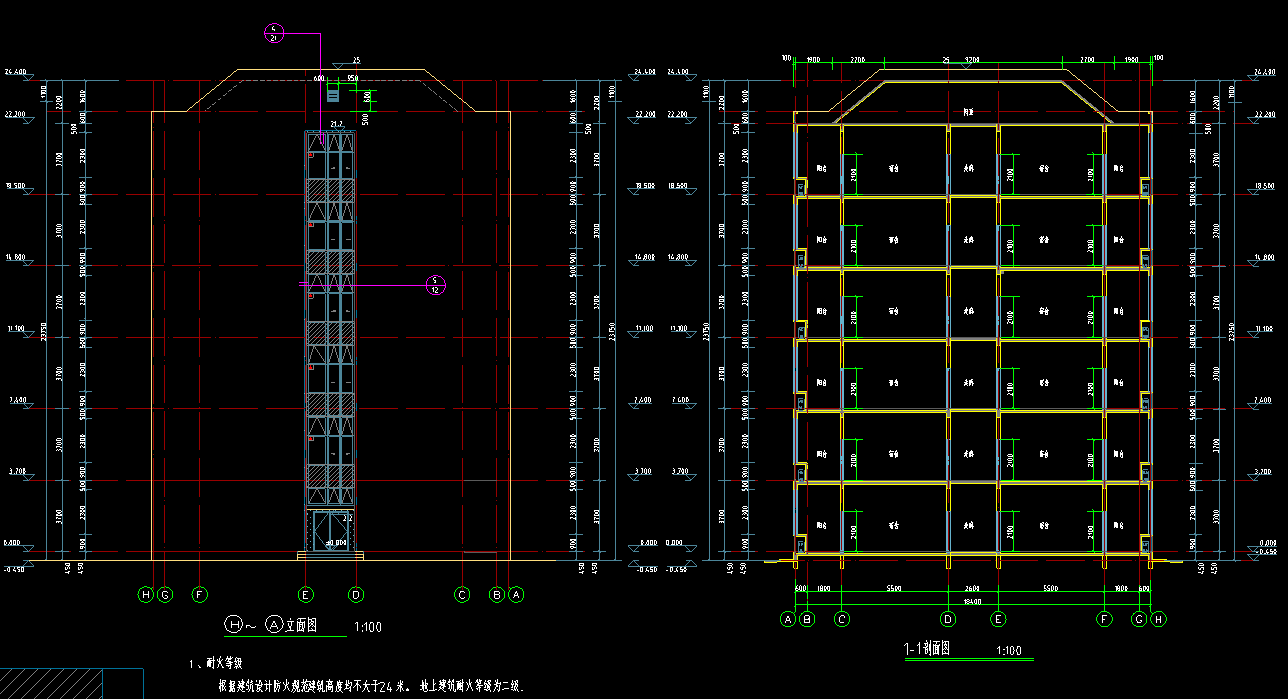Click the magenta detail callout bubble 4/21
The image size is (1288, 699).
(x=274, y=34)
